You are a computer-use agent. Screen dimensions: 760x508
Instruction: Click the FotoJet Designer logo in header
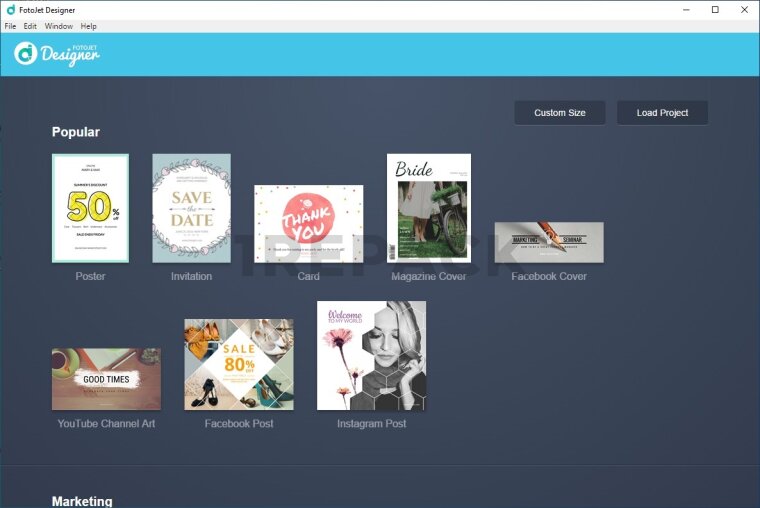[57, 54]
